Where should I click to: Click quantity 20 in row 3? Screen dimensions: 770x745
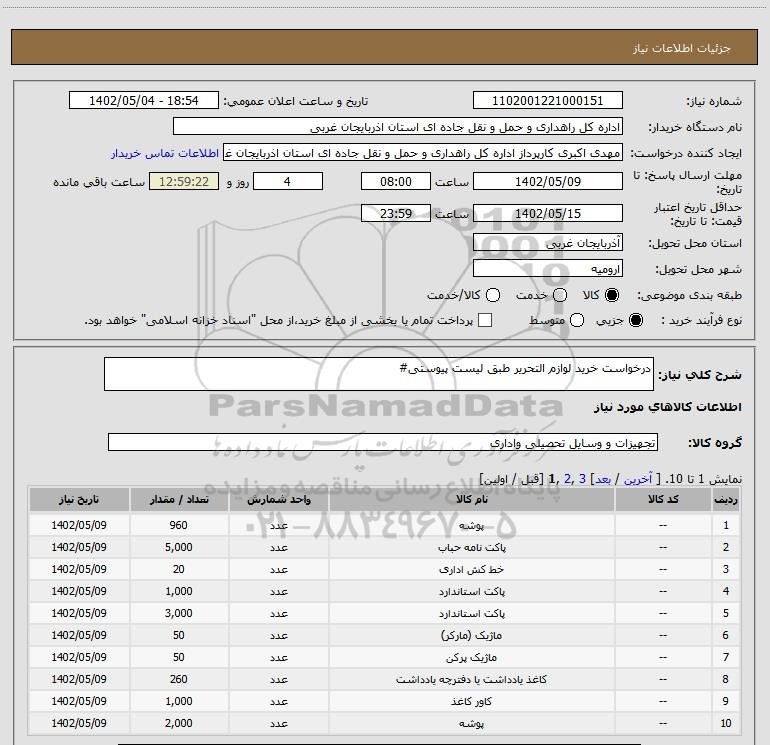179,569
